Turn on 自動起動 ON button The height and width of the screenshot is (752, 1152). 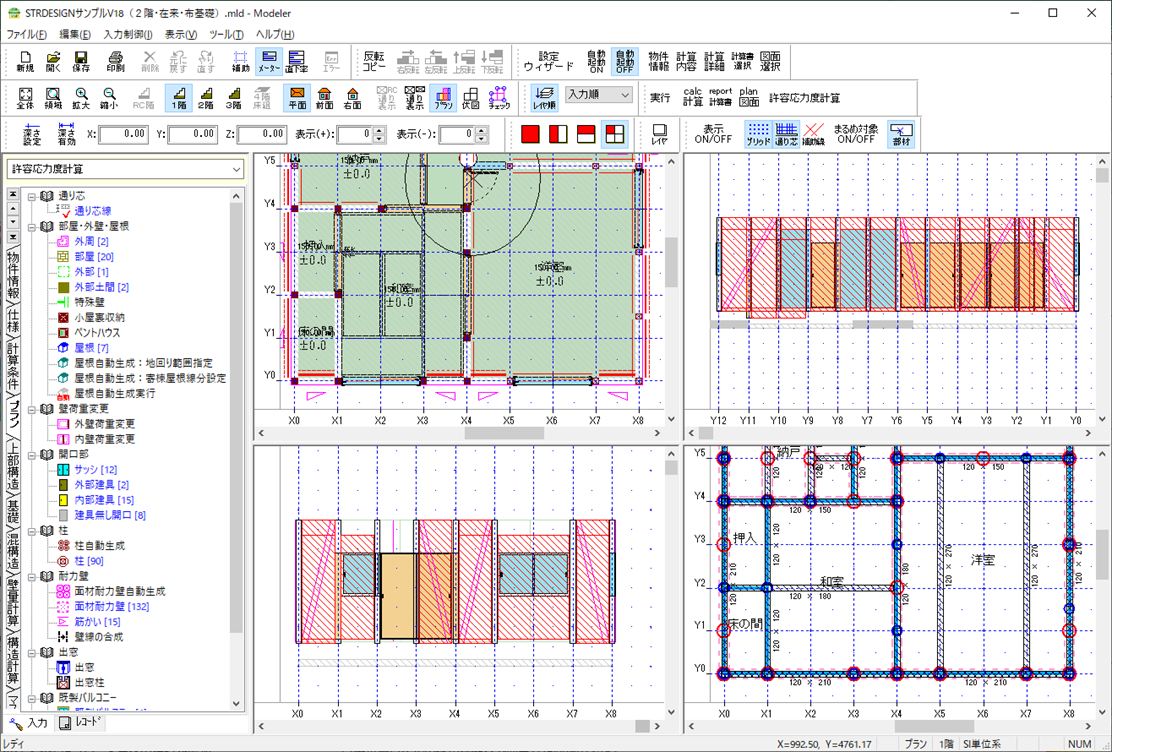(x=596, y=61)
